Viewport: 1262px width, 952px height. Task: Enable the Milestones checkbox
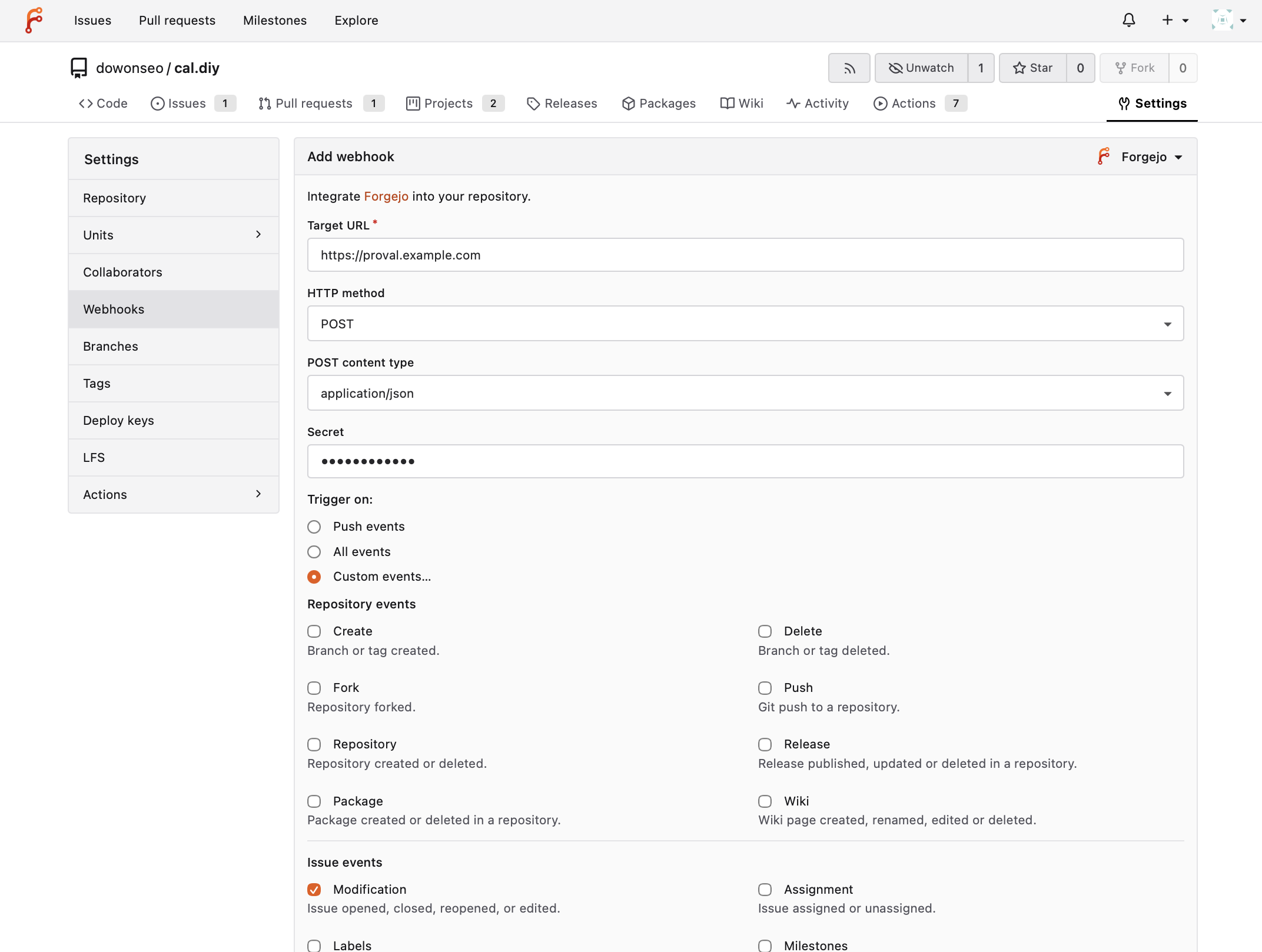[765, 946]
